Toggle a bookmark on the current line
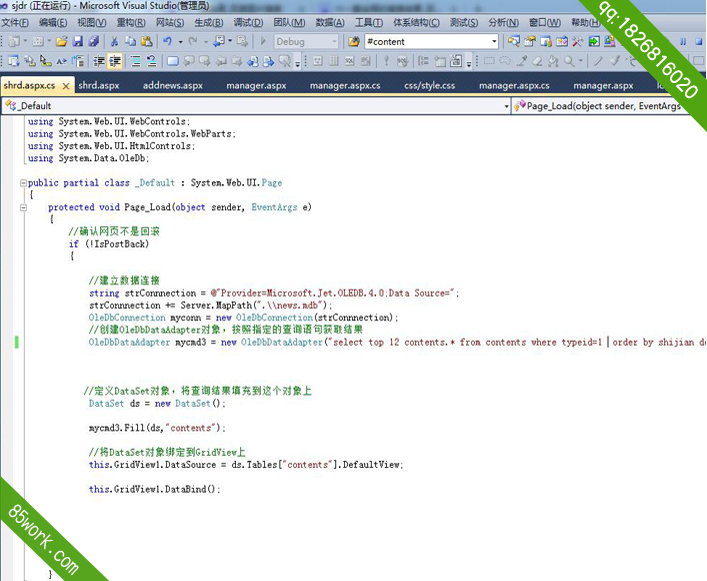The width and height of the screenshot is (707, 581). (173, 61)
